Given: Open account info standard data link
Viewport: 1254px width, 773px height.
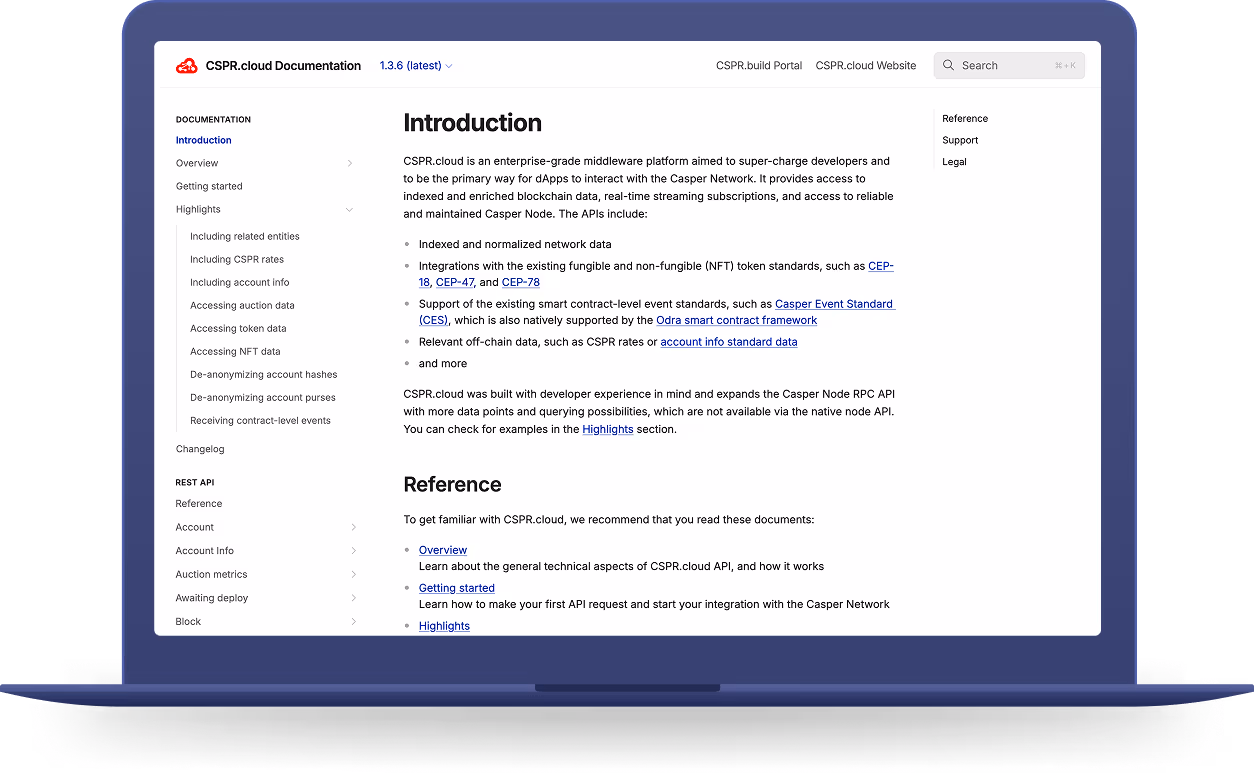Looking at the screenshot, I should (728, 342).
